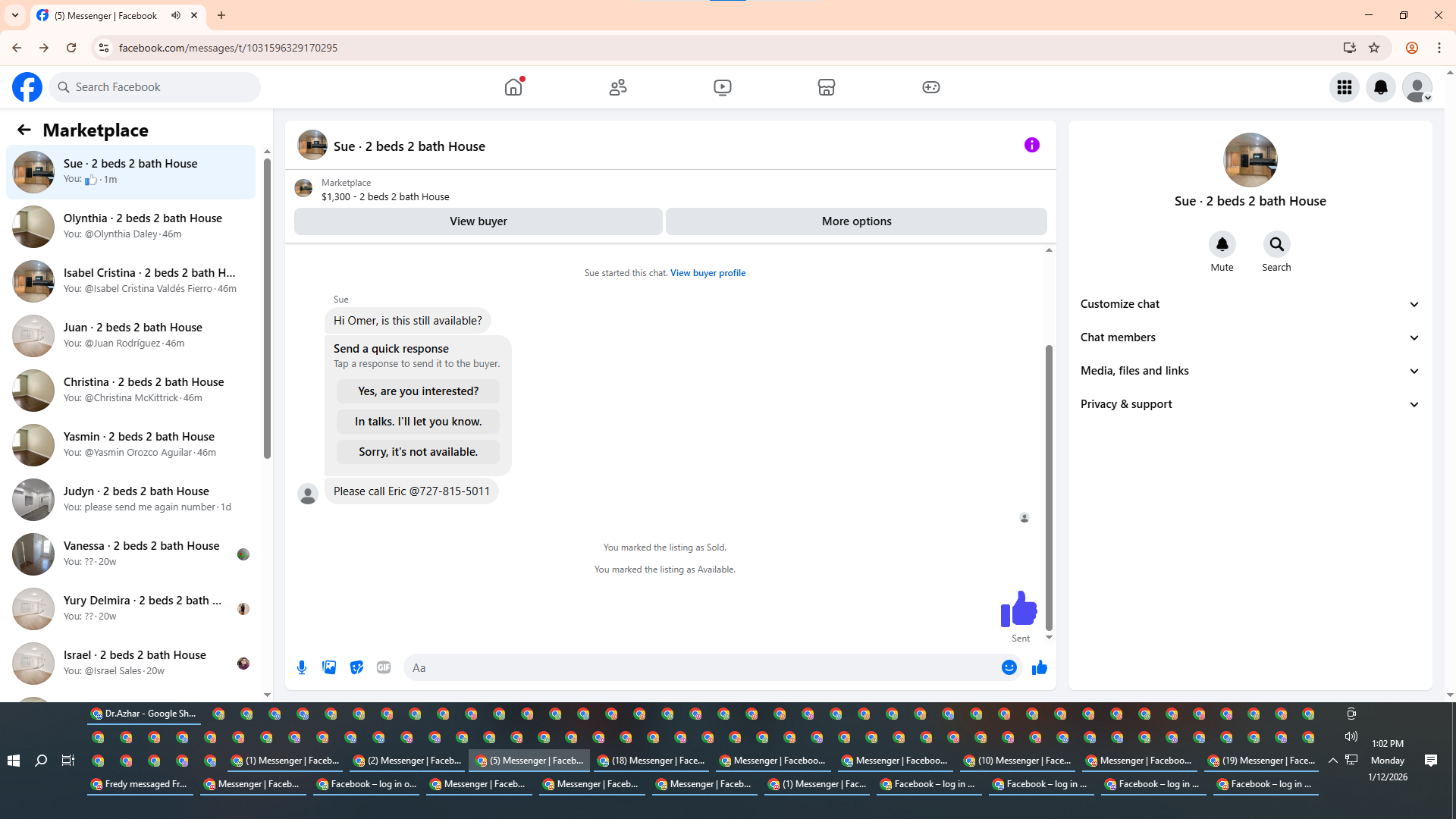Mute the browser tab audio
The width and height of the screenshot is (1456, 819).
pos(176,15)
